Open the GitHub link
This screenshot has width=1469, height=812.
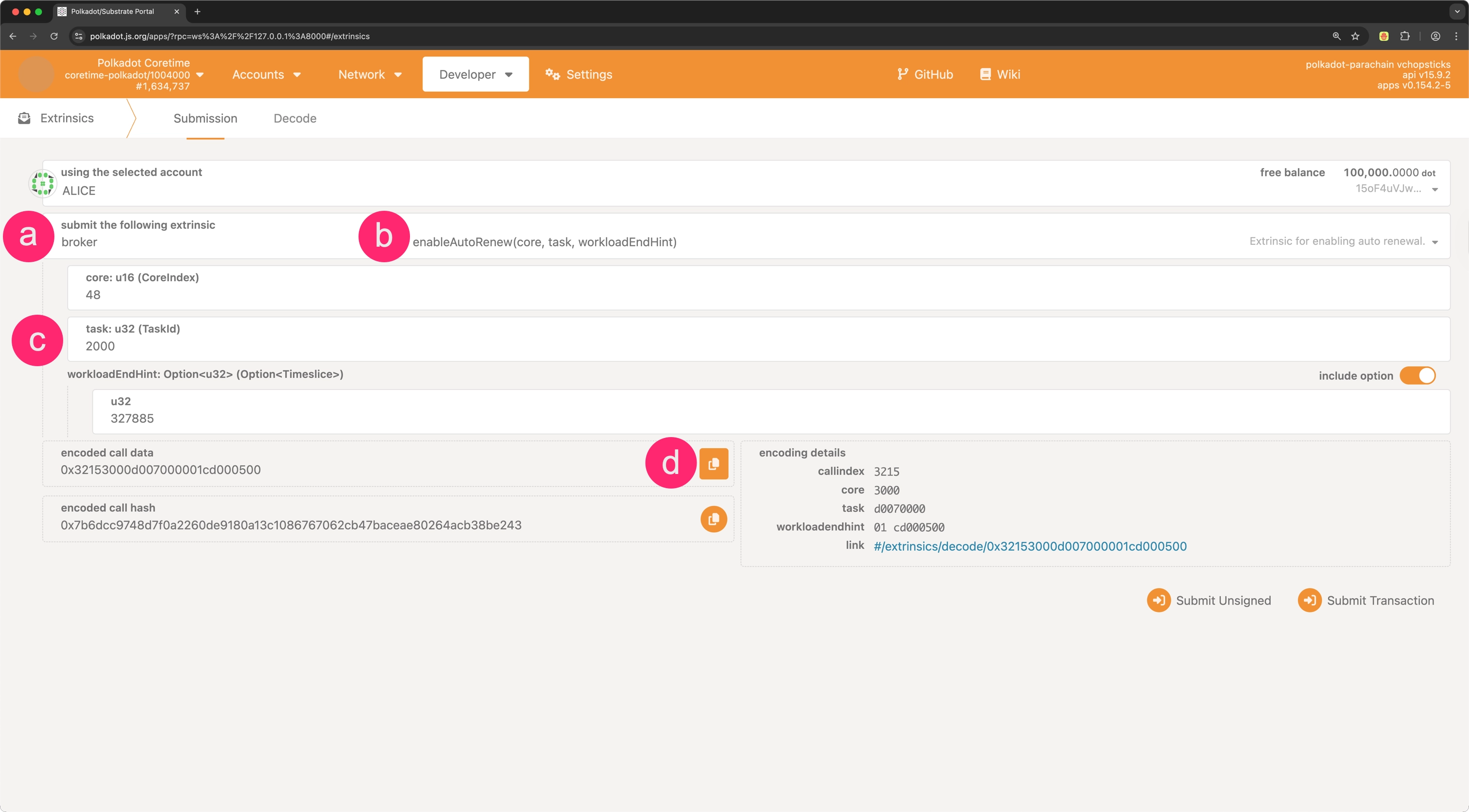coord(924,74)
